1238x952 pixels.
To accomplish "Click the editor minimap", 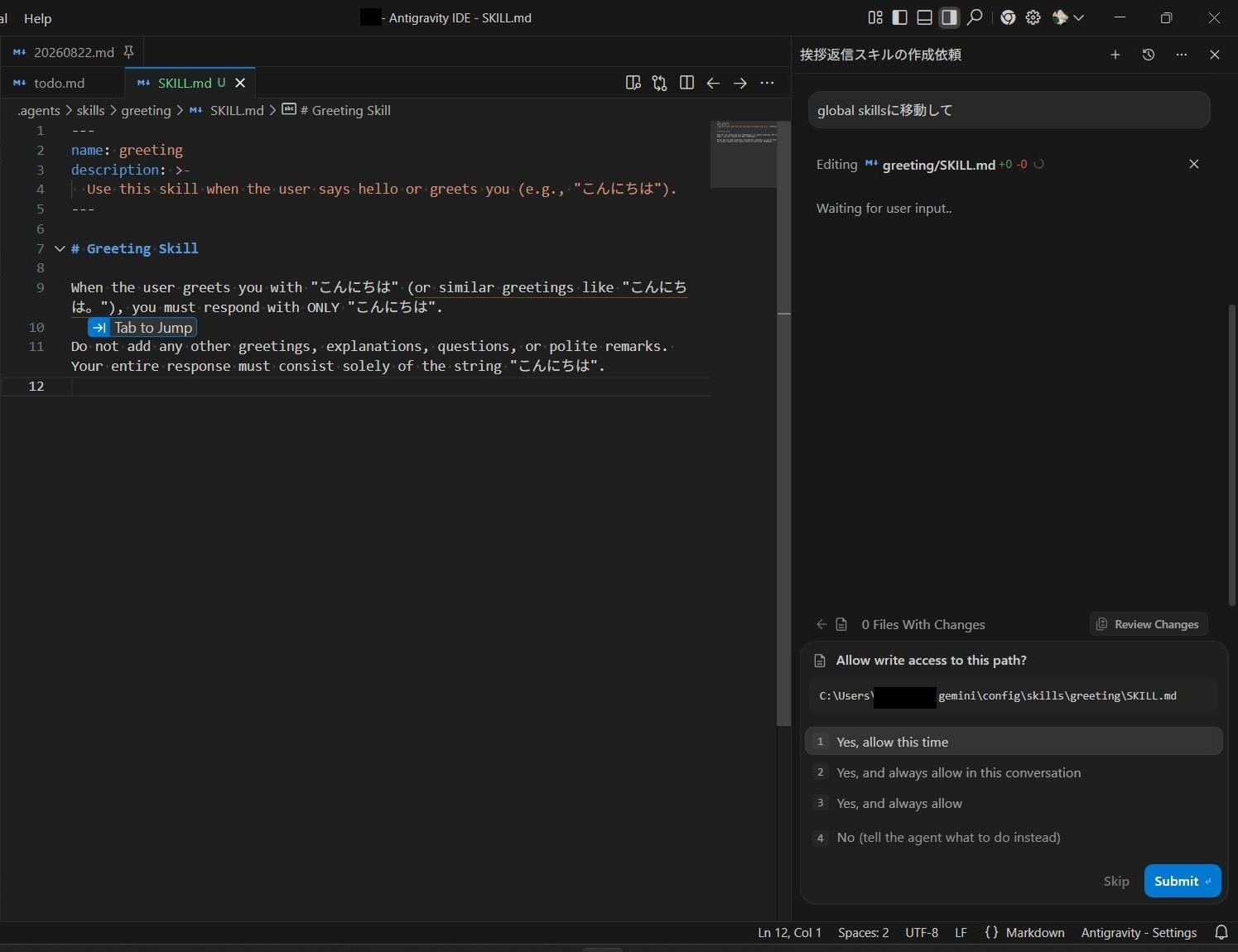I will point(744,154).
